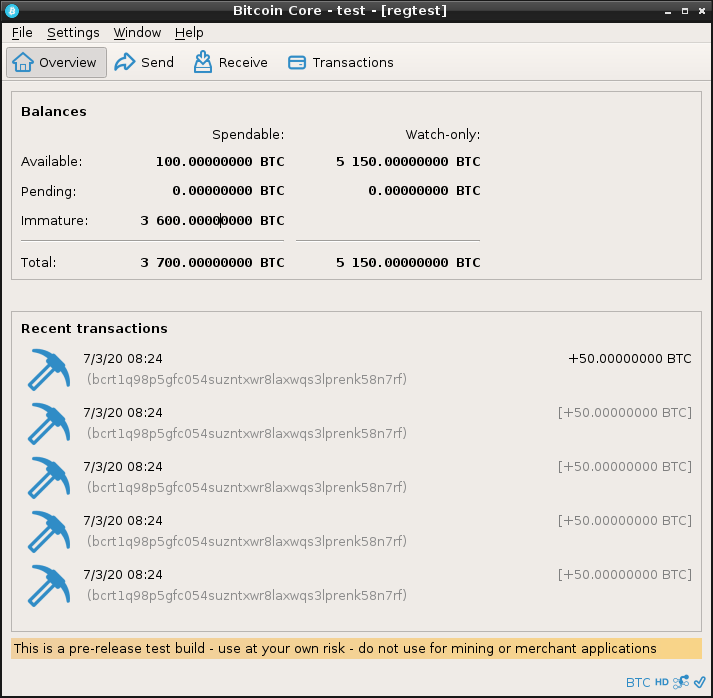713x698 pixels.
Task: Click the Watch-only: column header
Action: tap(443, 135)
